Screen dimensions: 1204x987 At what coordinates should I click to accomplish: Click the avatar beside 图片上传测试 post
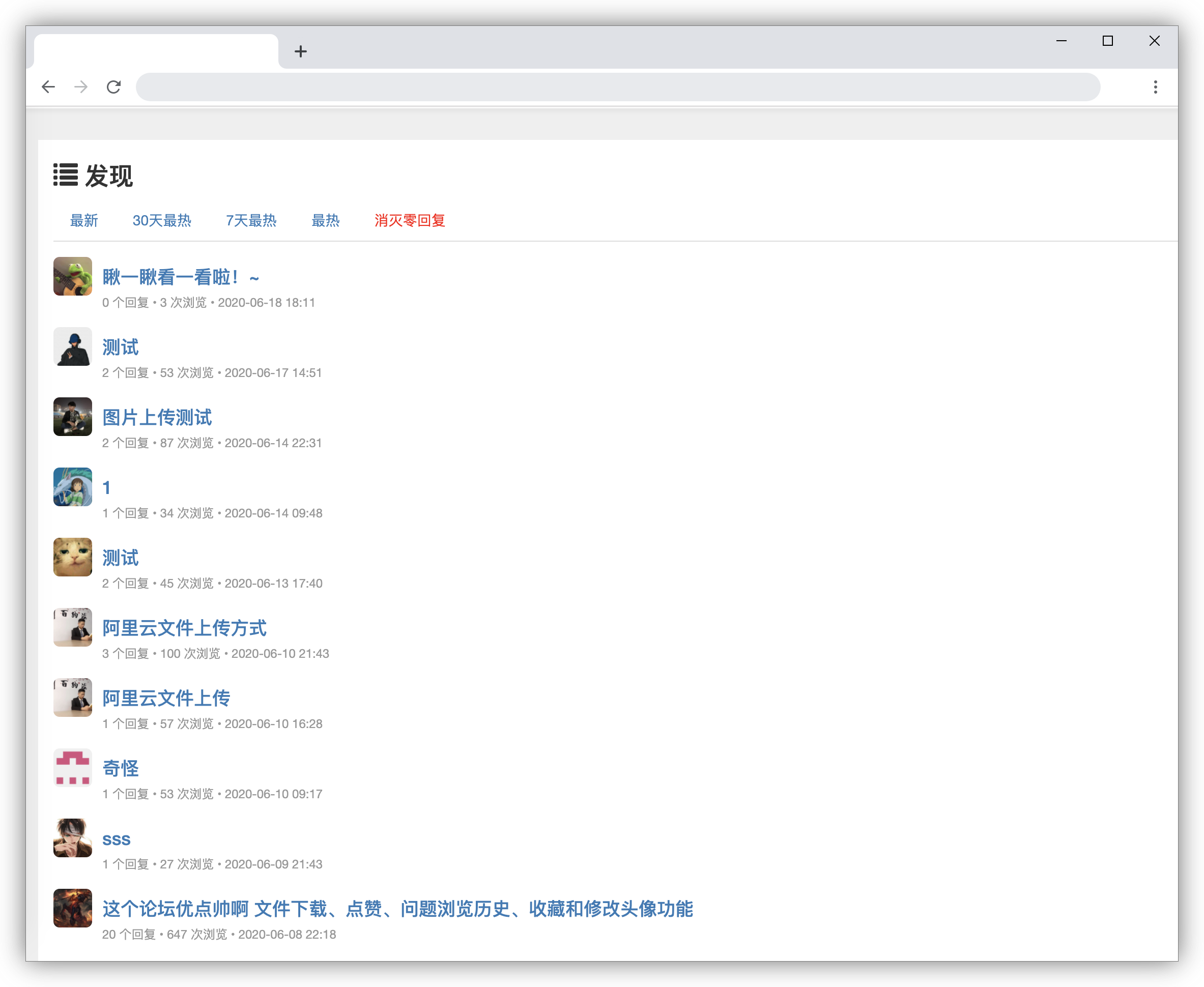point(72,417)
